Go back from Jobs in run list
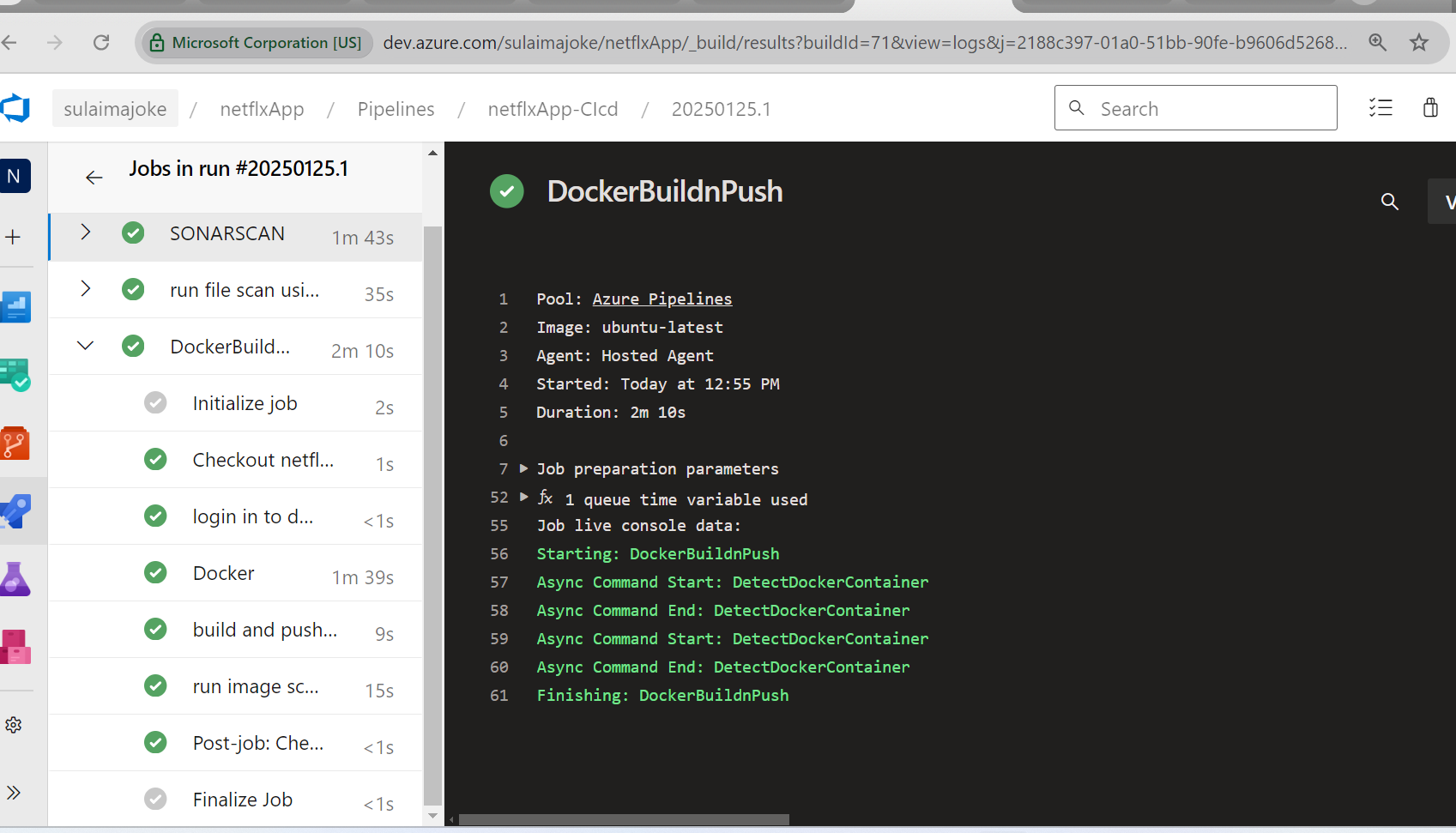 94,178
